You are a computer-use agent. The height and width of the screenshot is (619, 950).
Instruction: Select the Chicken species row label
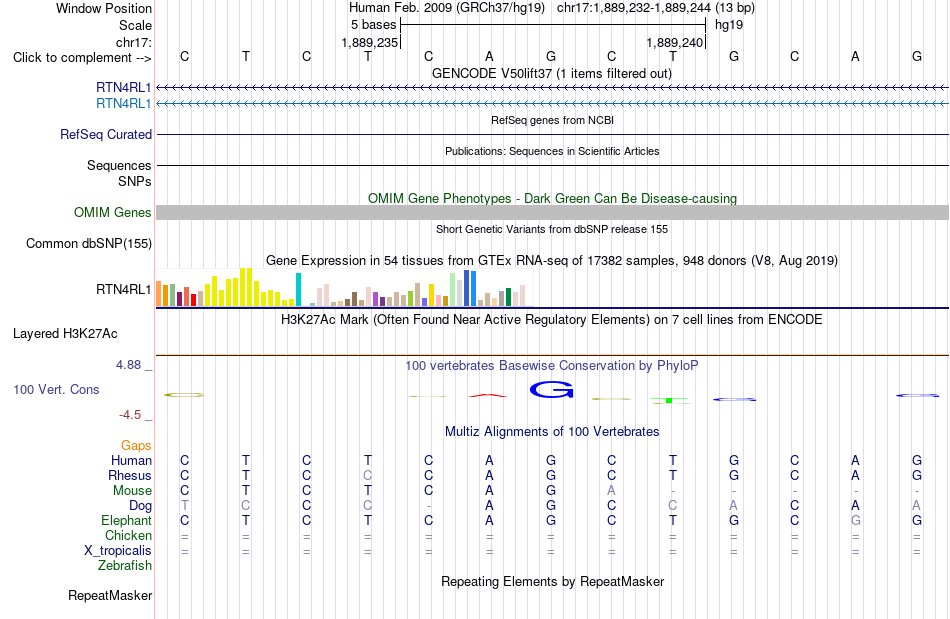coord(128,535)
